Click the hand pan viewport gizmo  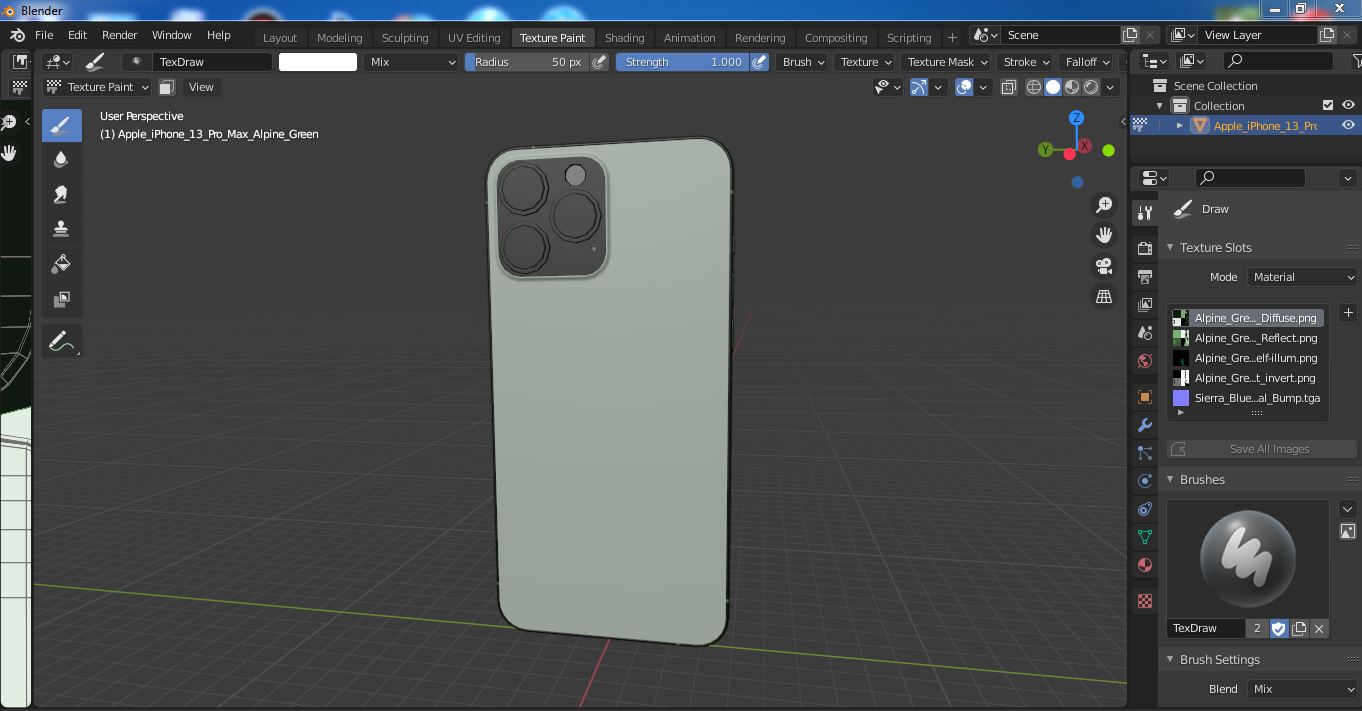[x=1104, y=235]
